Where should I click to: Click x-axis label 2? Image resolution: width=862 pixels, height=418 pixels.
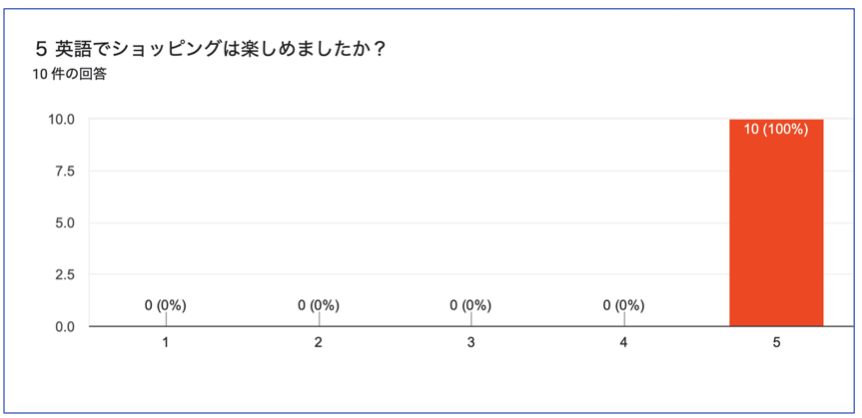coord(318,343)
